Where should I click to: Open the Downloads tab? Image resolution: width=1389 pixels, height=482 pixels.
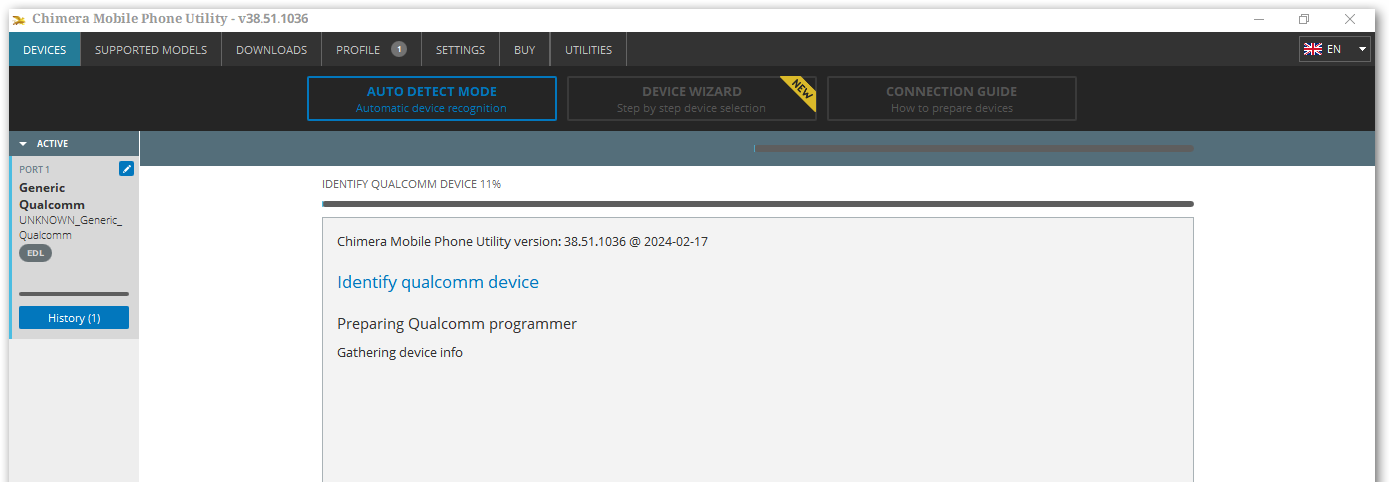click(x=271, y=50)
